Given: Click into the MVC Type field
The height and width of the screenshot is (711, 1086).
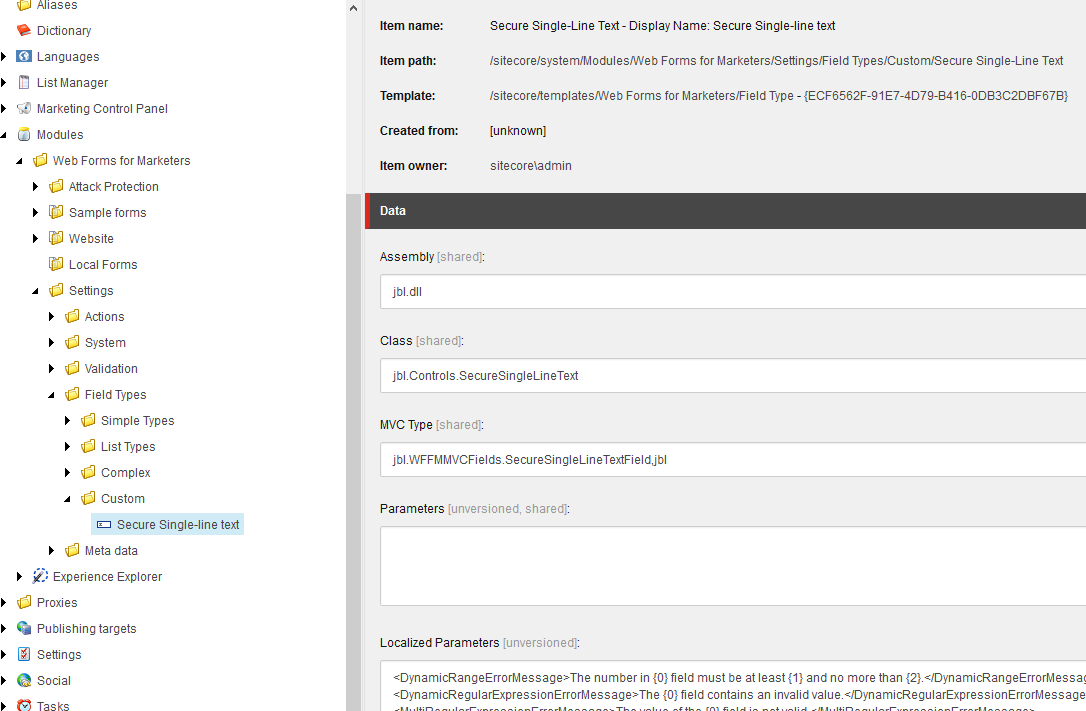Looking at the screenshot, I should [x=733, y=460].
